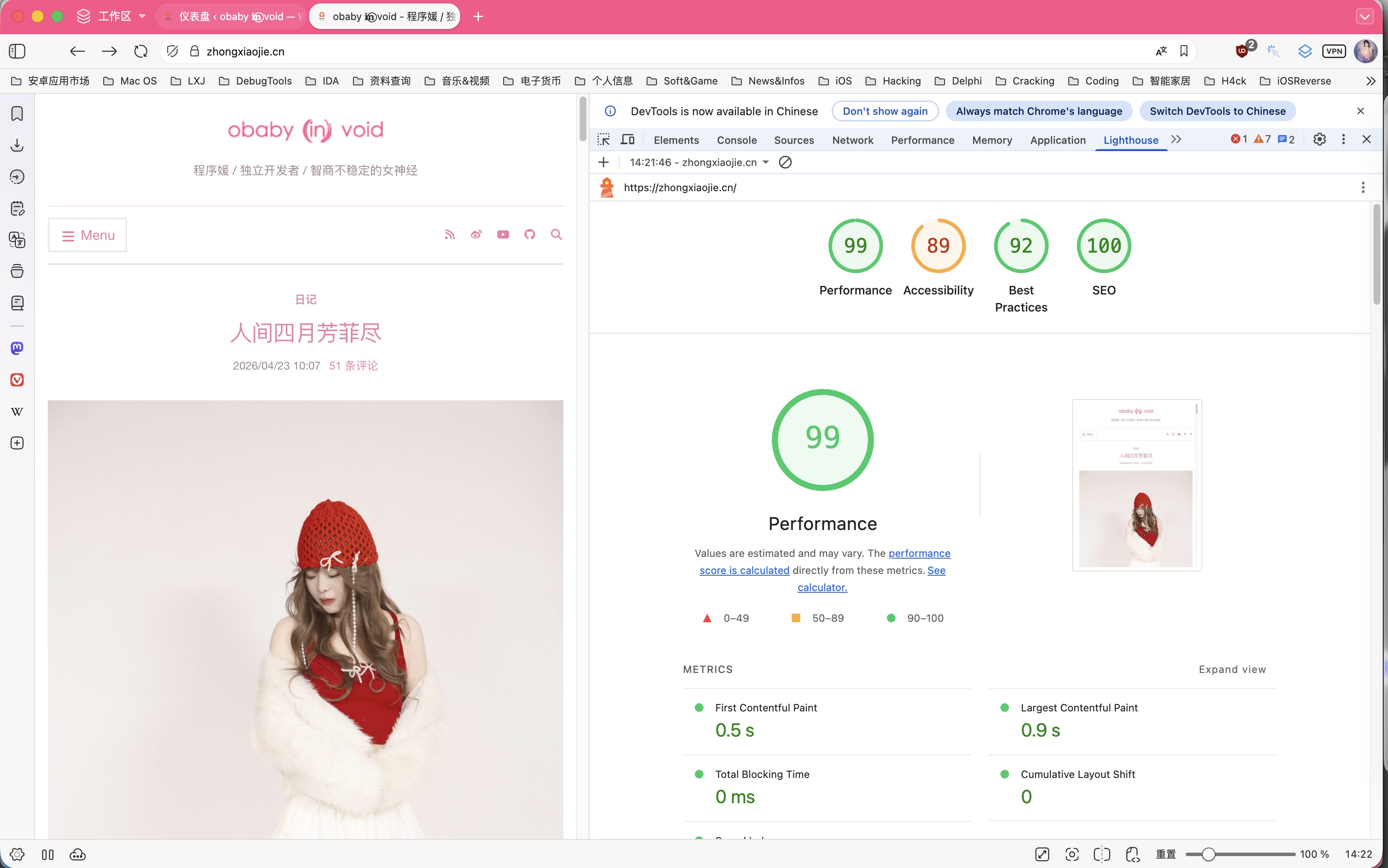This screenshot has height=868, width=1388.
Task: Click the page capture camera icon
Action: (x=1072, y=854)
